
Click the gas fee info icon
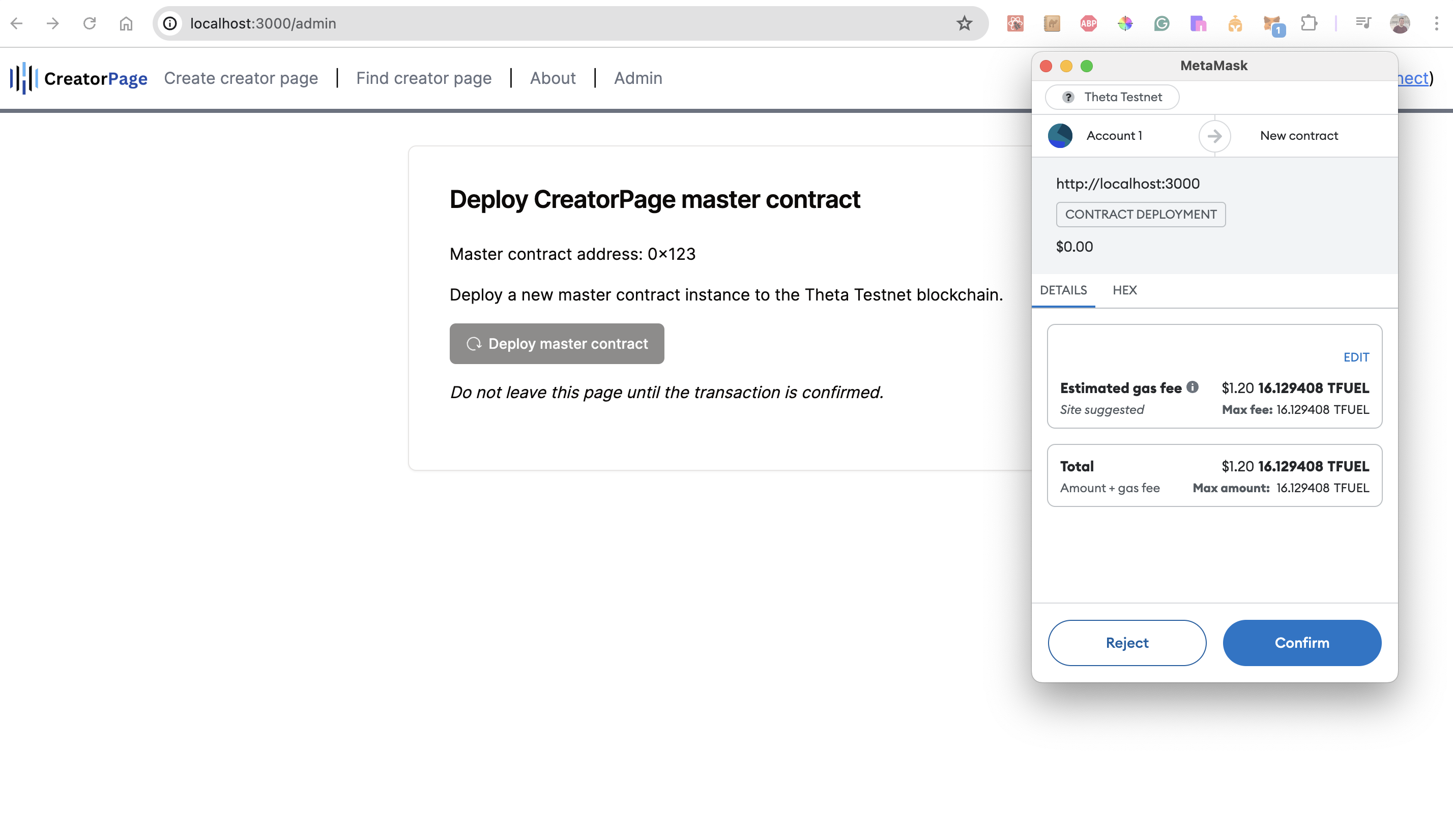(1193, 387)
